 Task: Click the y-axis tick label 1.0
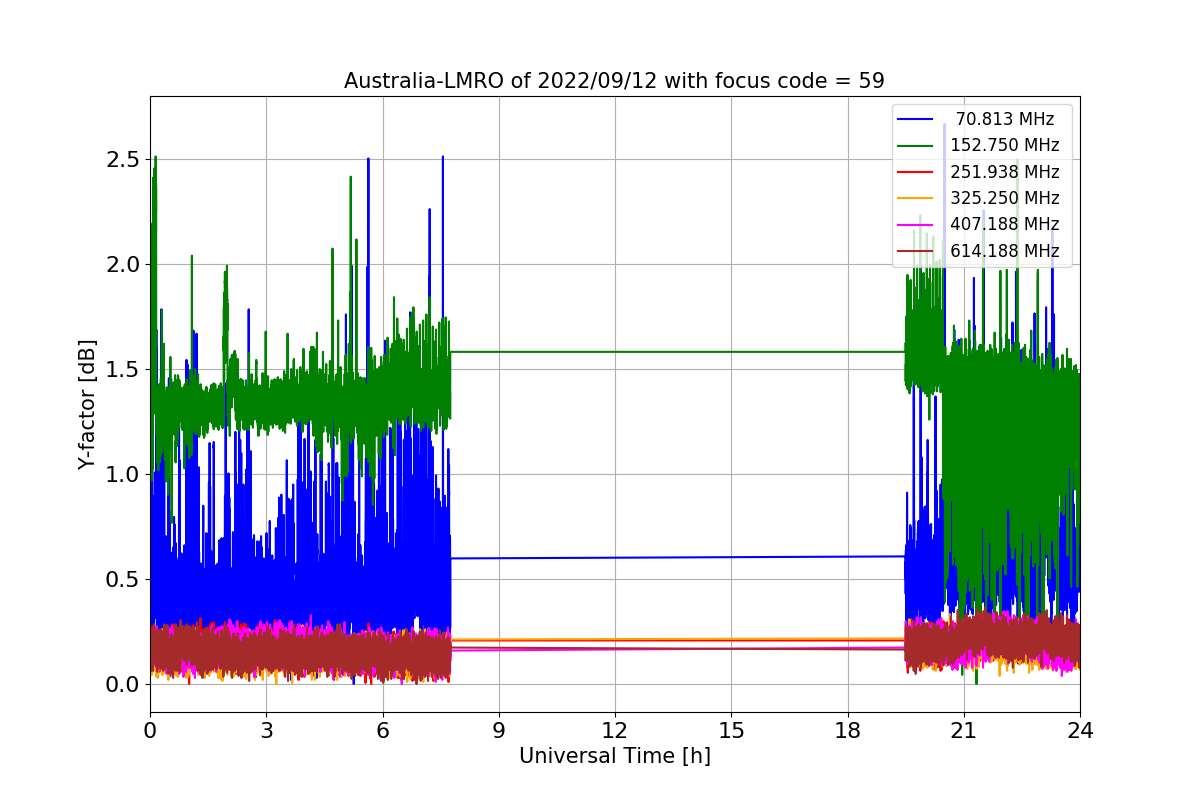tap(124, 475)
